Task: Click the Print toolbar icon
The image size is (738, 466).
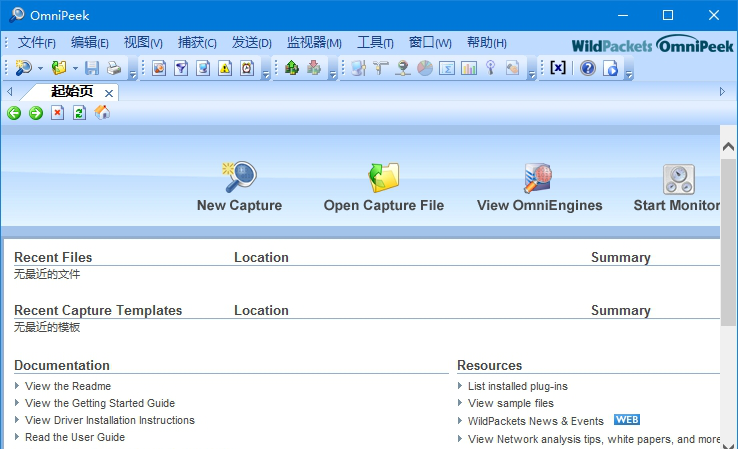Action: click(x=114, y=68)
